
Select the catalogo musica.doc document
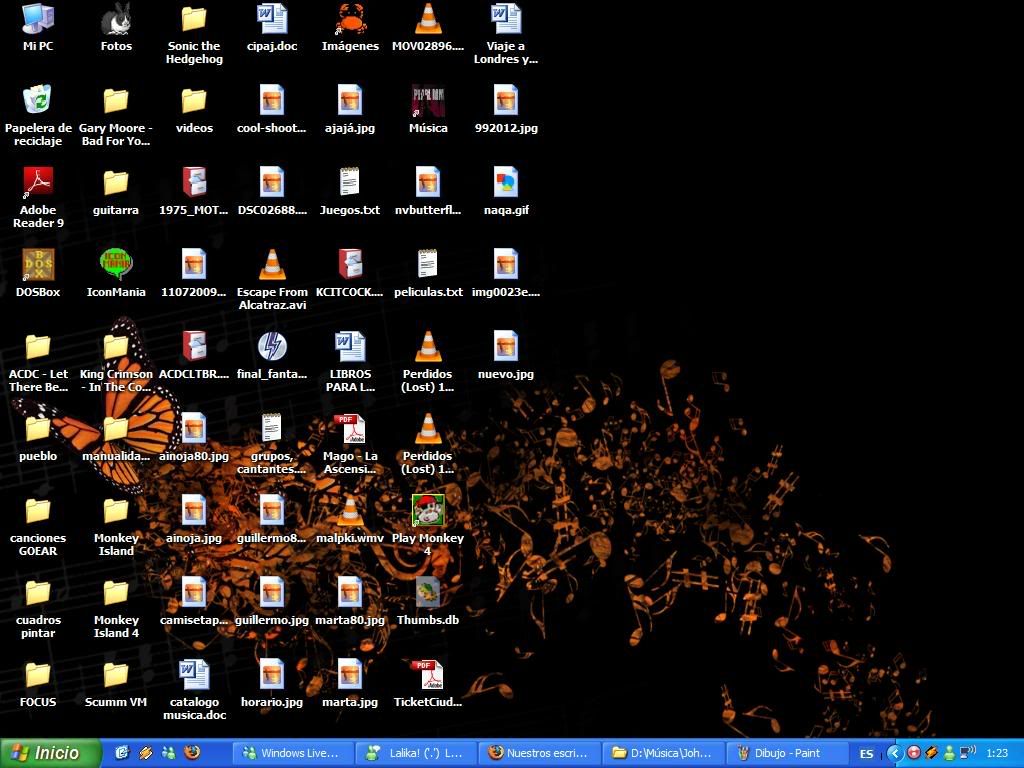tap(194, 675)
